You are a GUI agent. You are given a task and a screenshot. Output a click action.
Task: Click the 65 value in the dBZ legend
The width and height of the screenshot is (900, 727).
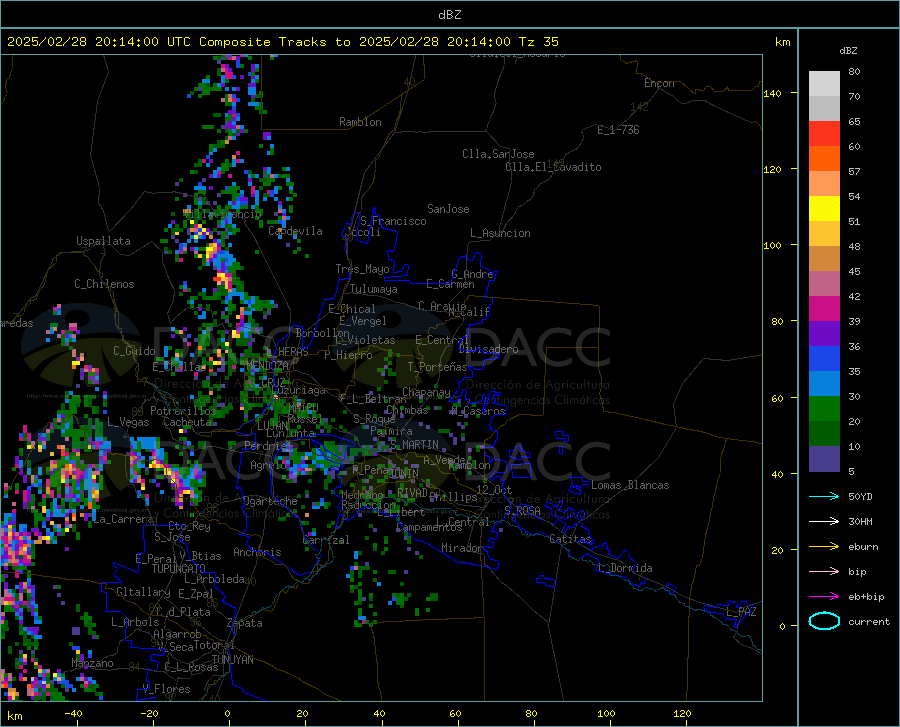pyautogui.click(x=854, y=122)
